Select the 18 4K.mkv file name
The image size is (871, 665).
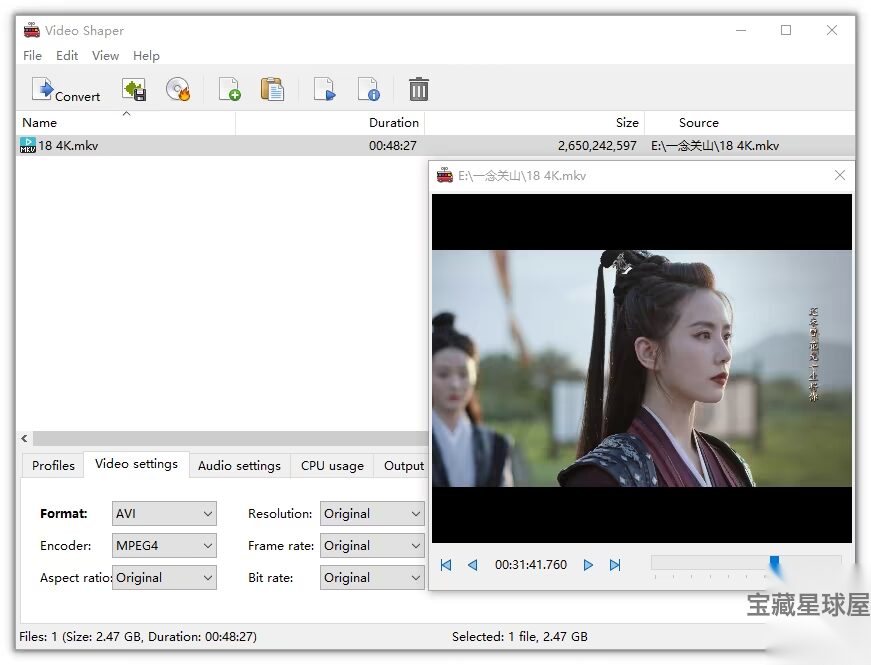(x=68, y=146)
